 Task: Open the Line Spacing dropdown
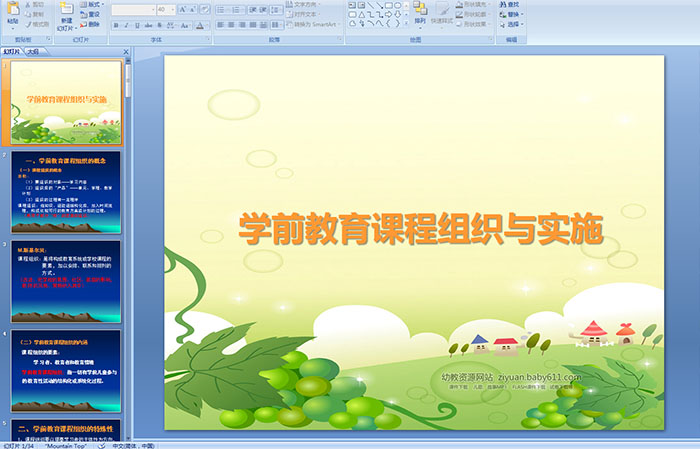tap(276, 10)
